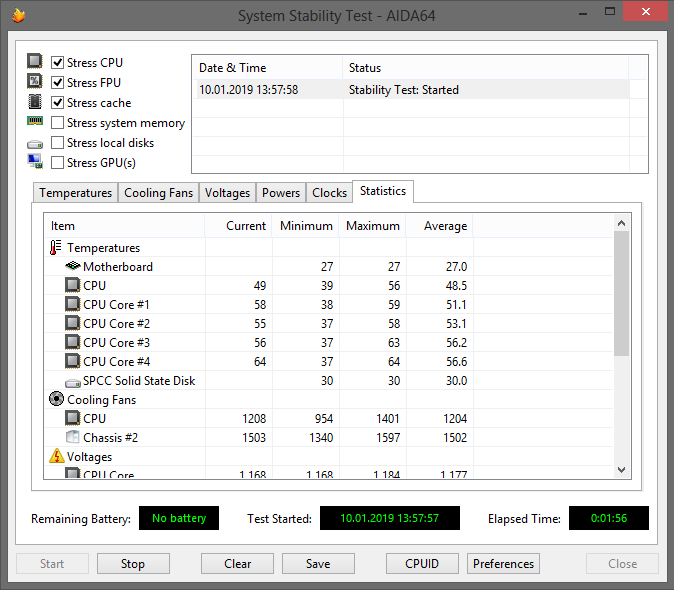Click the Clear button

237,563
